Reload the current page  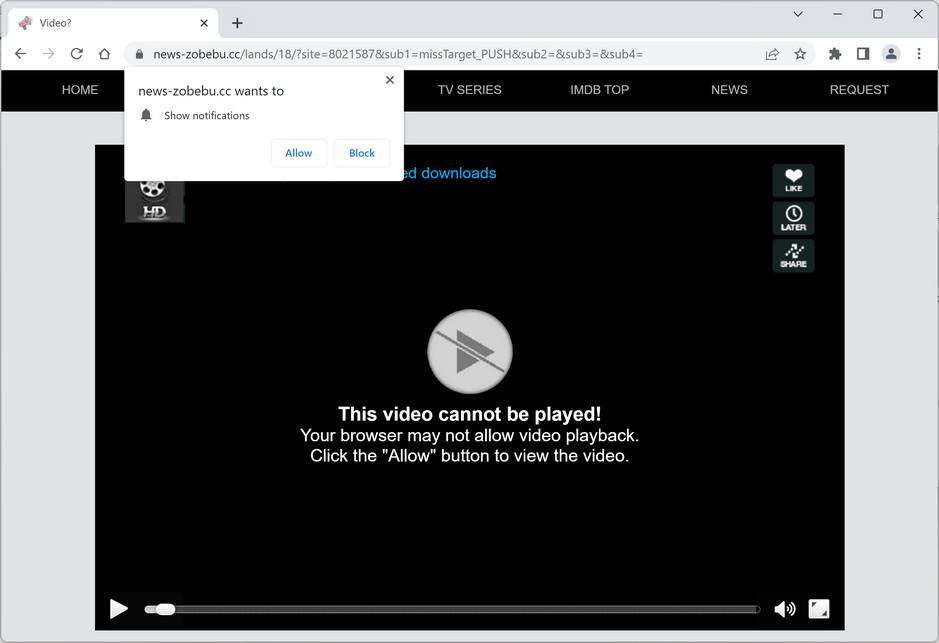(77, 54)
